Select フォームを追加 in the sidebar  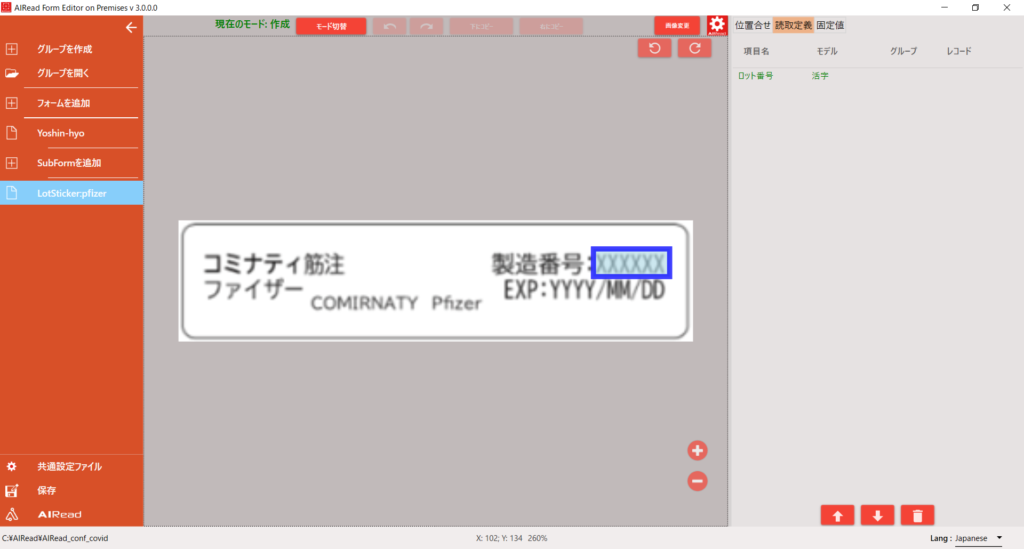pyautogui.click(x=63, y=103)
